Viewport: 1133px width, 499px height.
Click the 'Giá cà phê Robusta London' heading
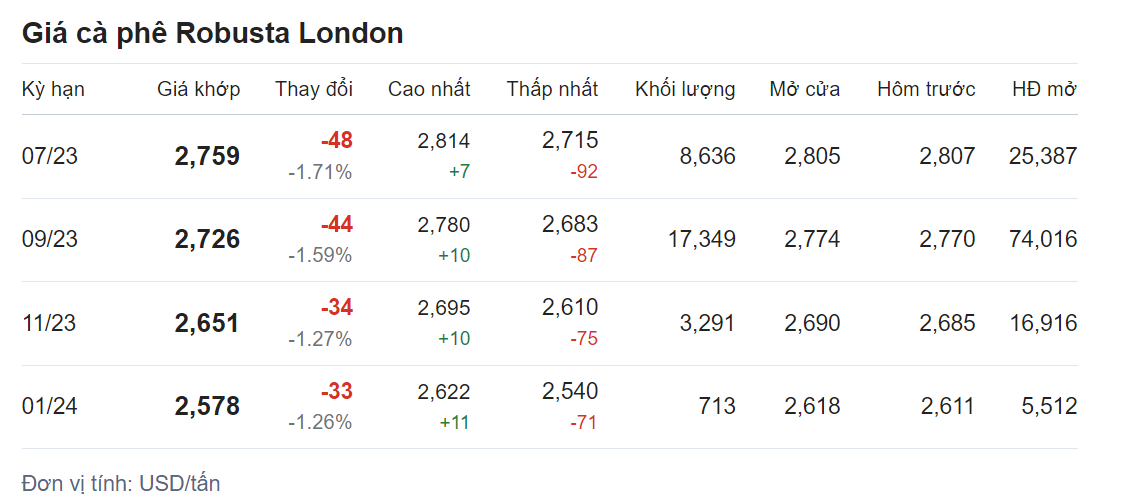pos(212,33)
